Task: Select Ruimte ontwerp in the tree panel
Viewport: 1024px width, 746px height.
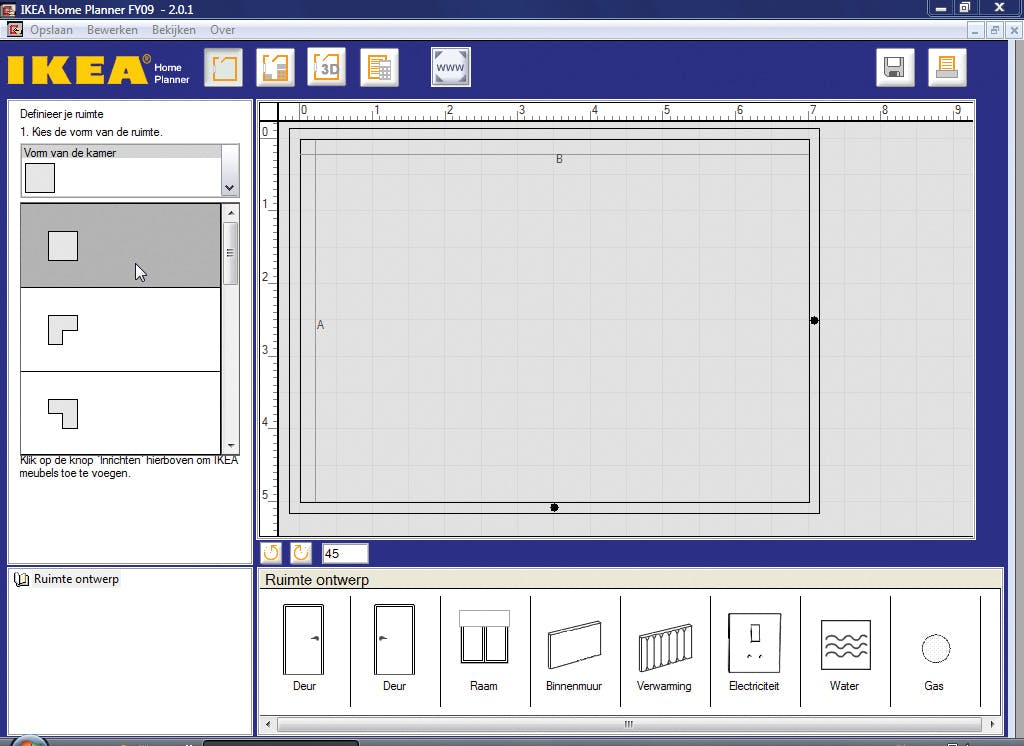Action: tap(75, 579)
